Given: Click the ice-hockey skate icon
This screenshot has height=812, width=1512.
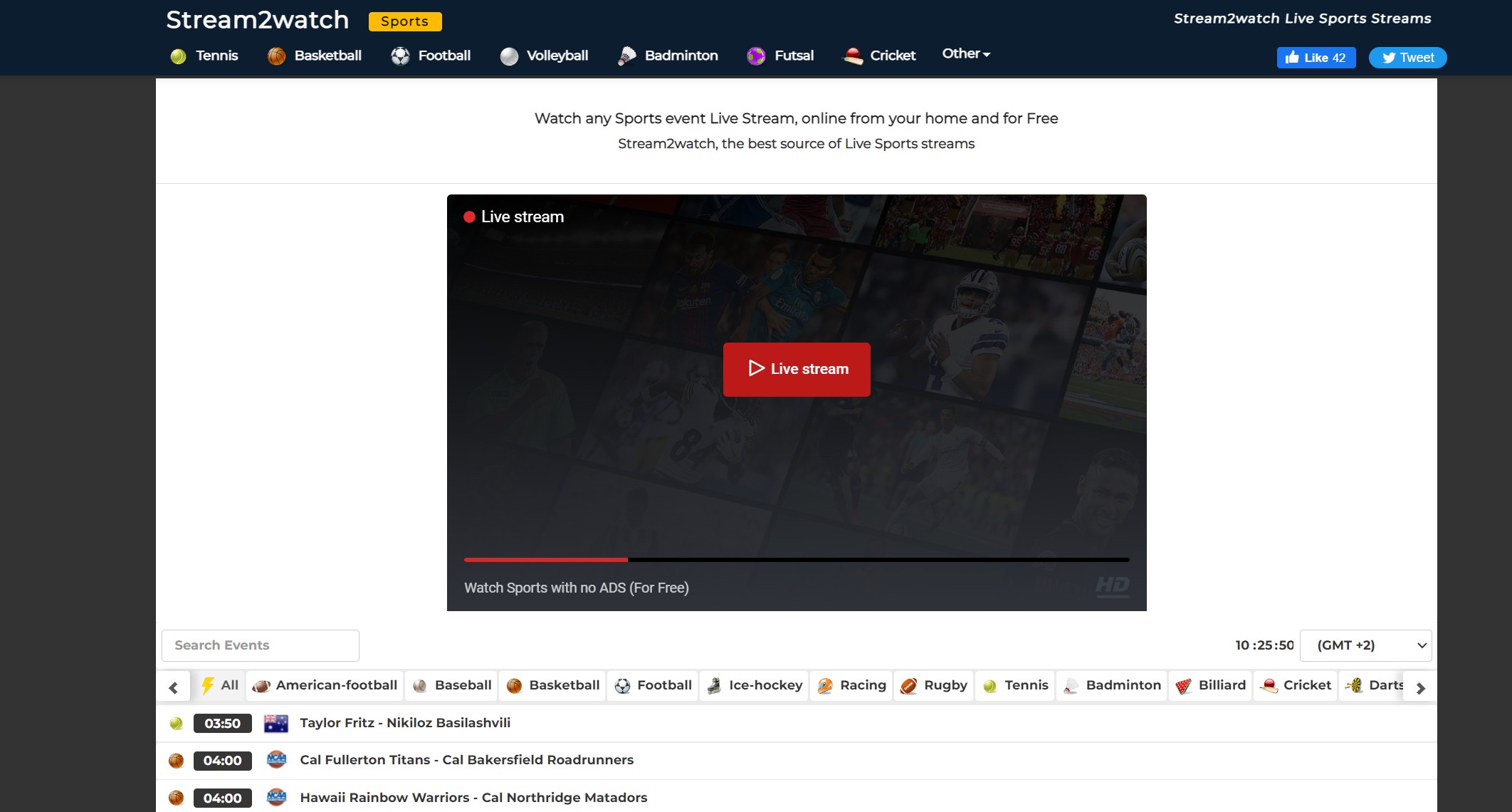Looking at the screenshot, I should click(714, 686).
